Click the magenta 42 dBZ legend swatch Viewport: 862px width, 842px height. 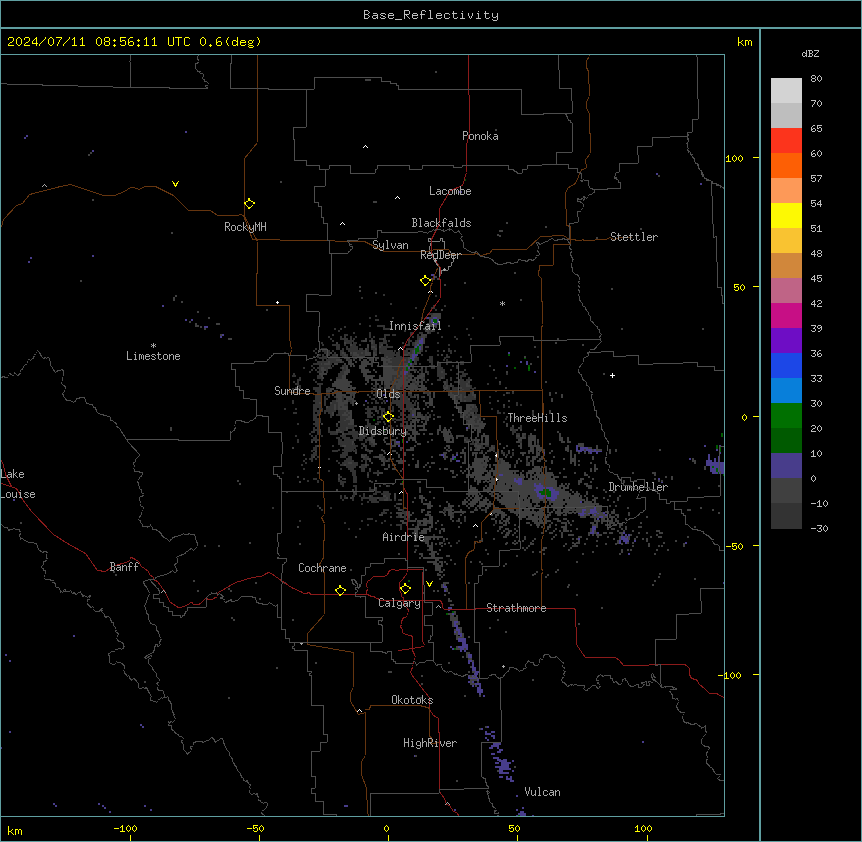click(x=786, y=315)
